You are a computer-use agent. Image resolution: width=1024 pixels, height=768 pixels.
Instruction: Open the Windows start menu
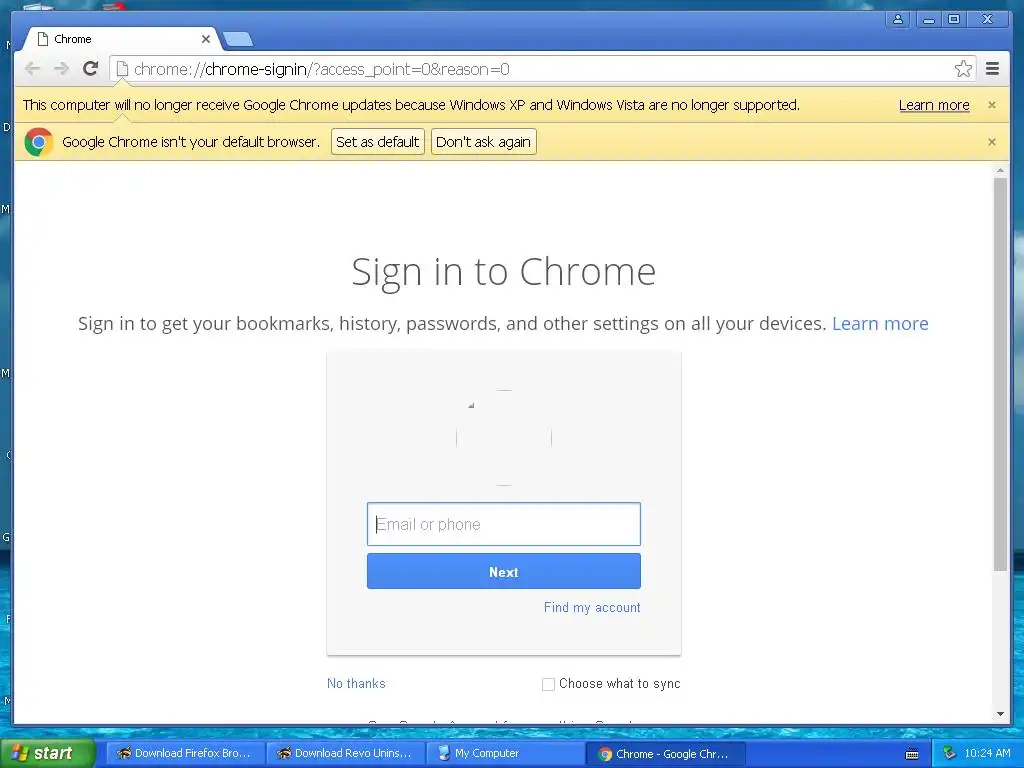(x=46, y=753)
